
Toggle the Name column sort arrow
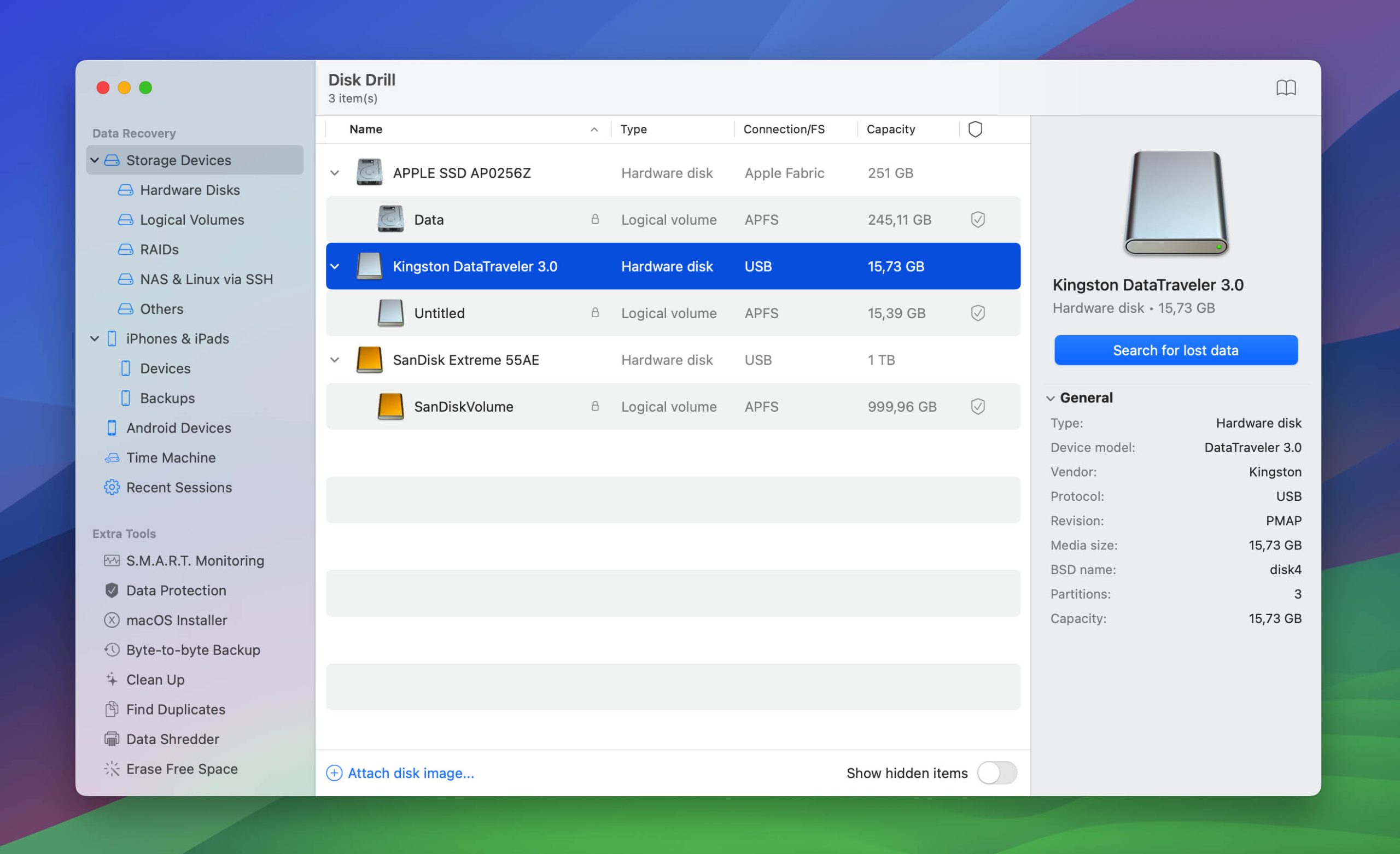tap(594, 130)
